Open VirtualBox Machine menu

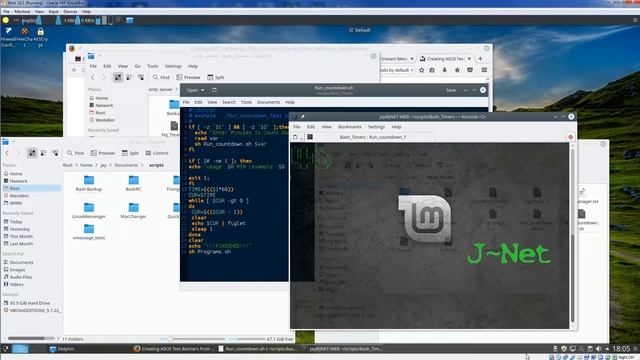(x=22, y=11)
